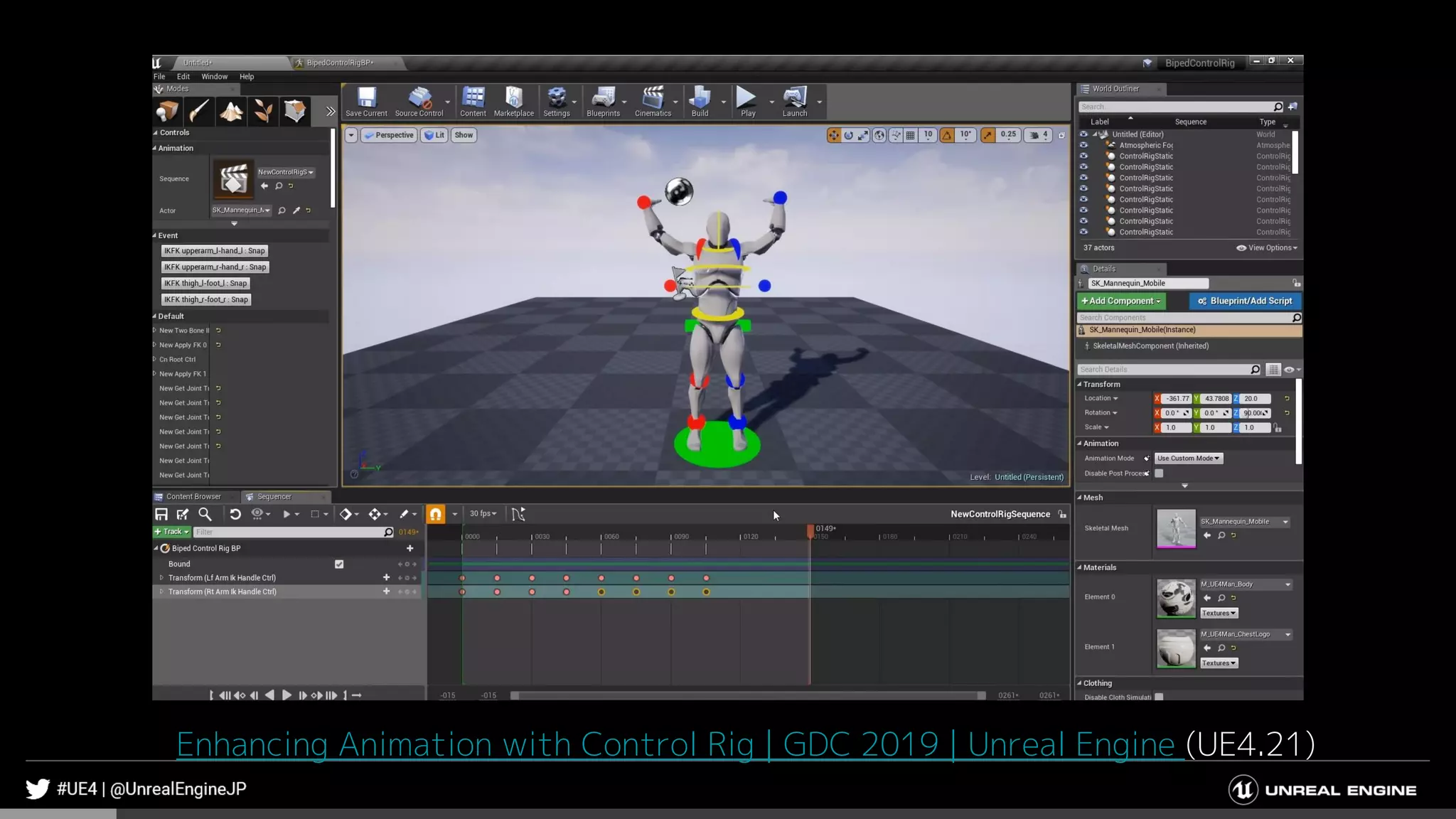
Task: Click the Sequencer timeline range scrollbar
Action: (x=748, y=695)
